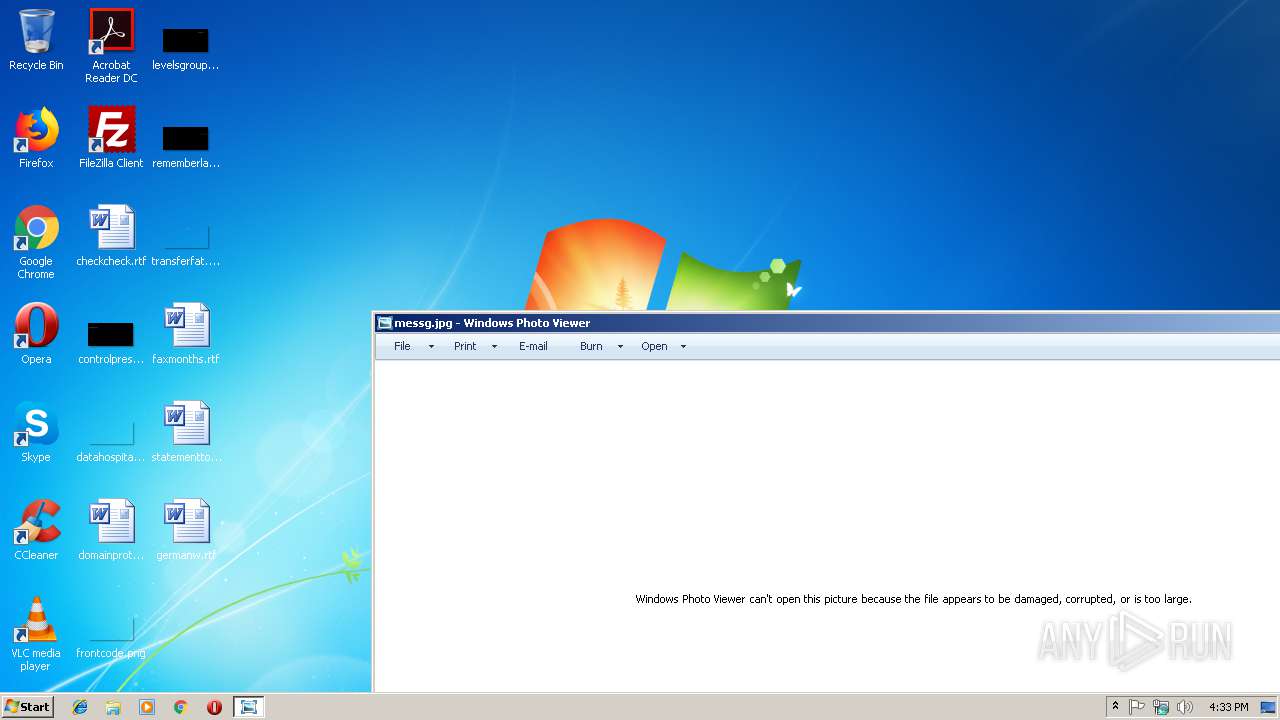Click the messg.jpg window title text
Screen dimensions: 1280x720
(492, 323)
